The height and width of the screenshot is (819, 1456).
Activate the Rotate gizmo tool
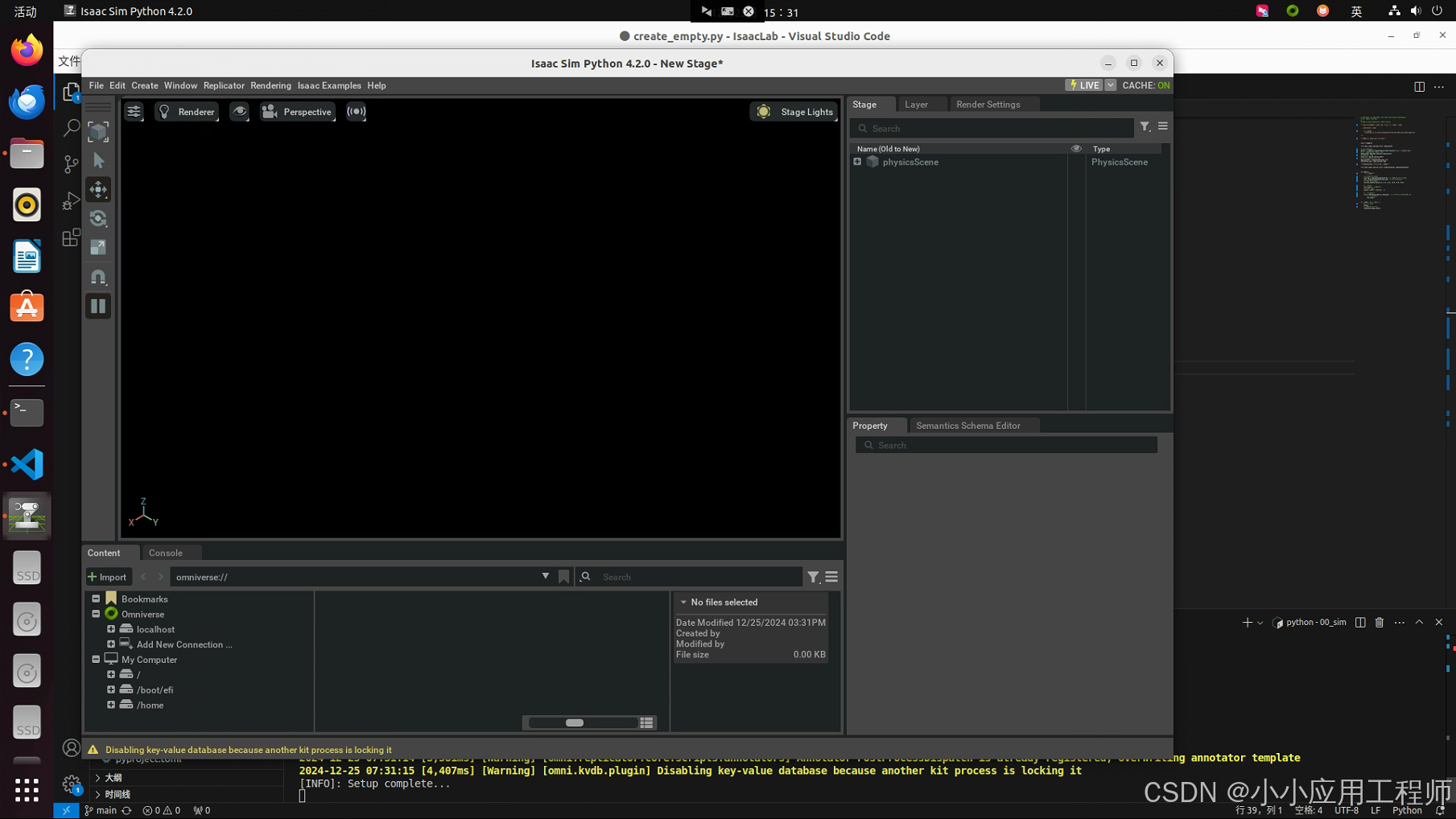coord(98,219)
